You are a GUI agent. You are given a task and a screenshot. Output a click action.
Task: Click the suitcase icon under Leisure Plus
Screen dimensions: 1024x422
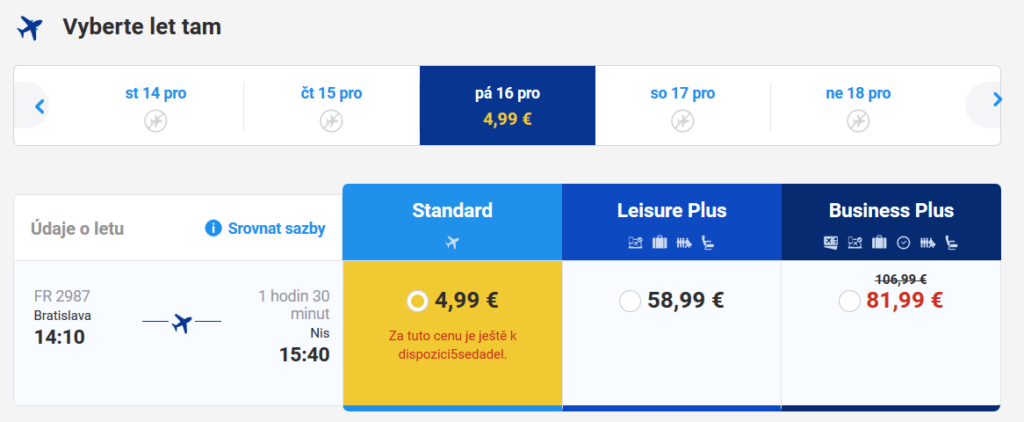click(x=660, y=243)
